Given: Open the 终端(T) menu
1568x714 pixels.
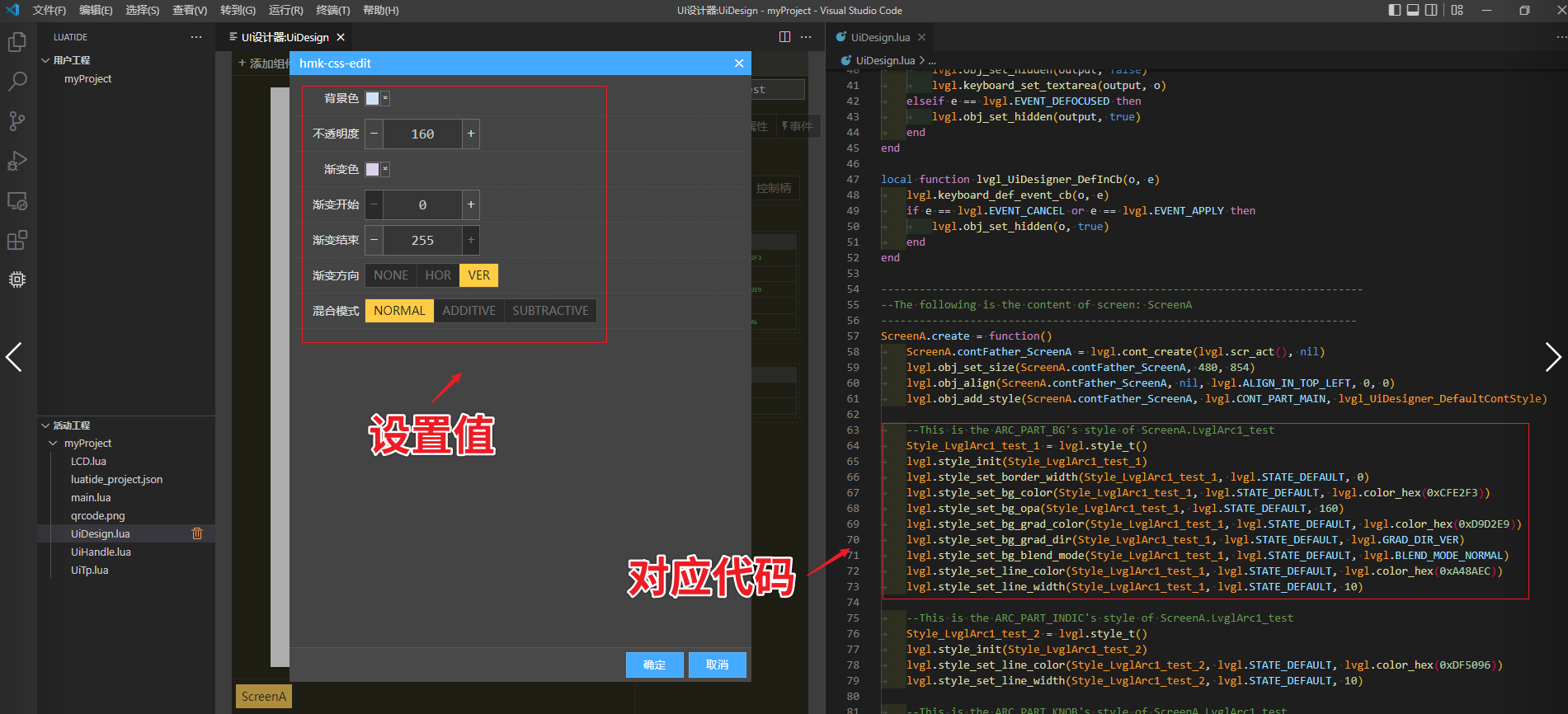Looking at the screenshot, I should point(332,11).
